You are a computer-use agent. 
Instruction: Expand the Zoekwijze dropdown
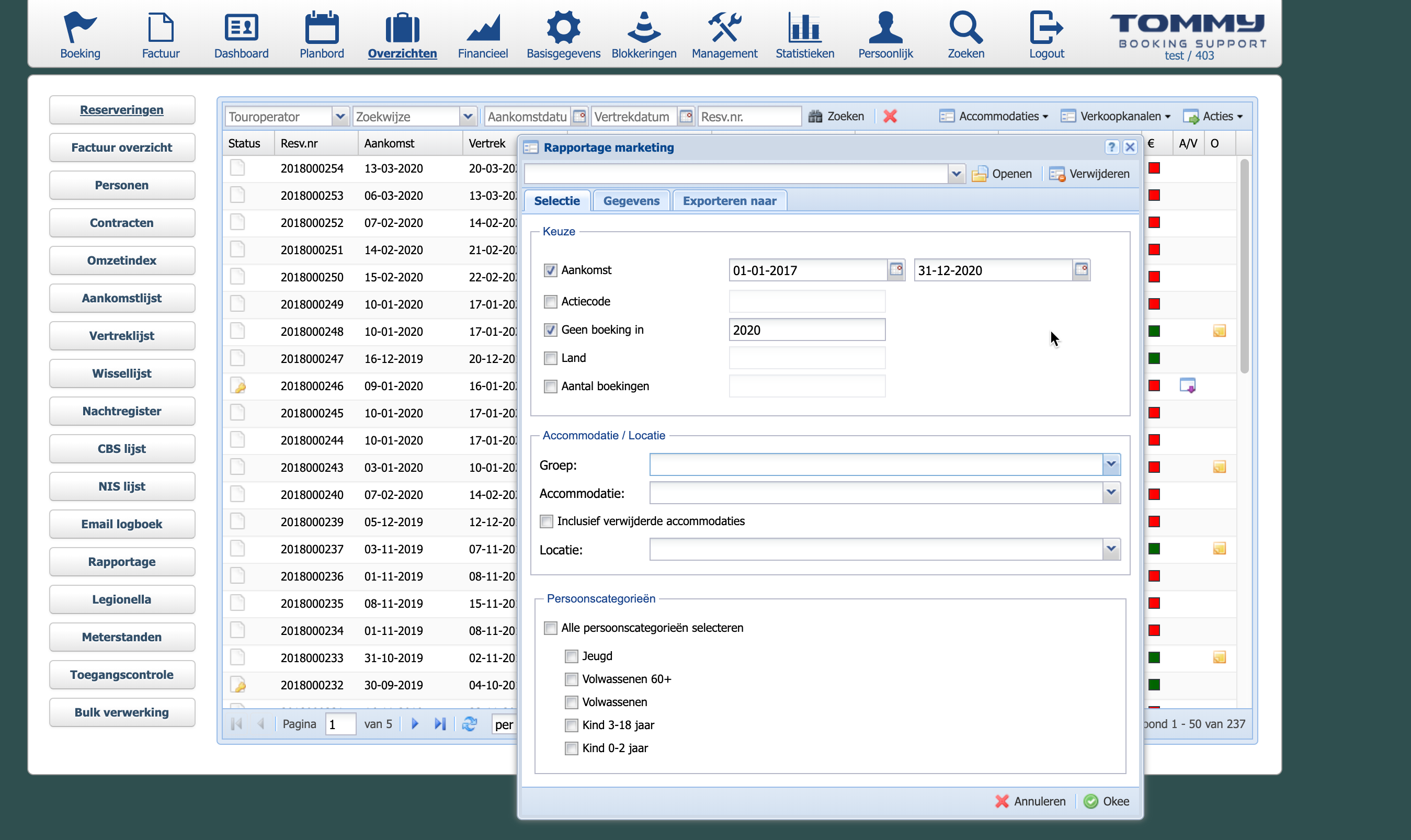(x=468, y=116)
